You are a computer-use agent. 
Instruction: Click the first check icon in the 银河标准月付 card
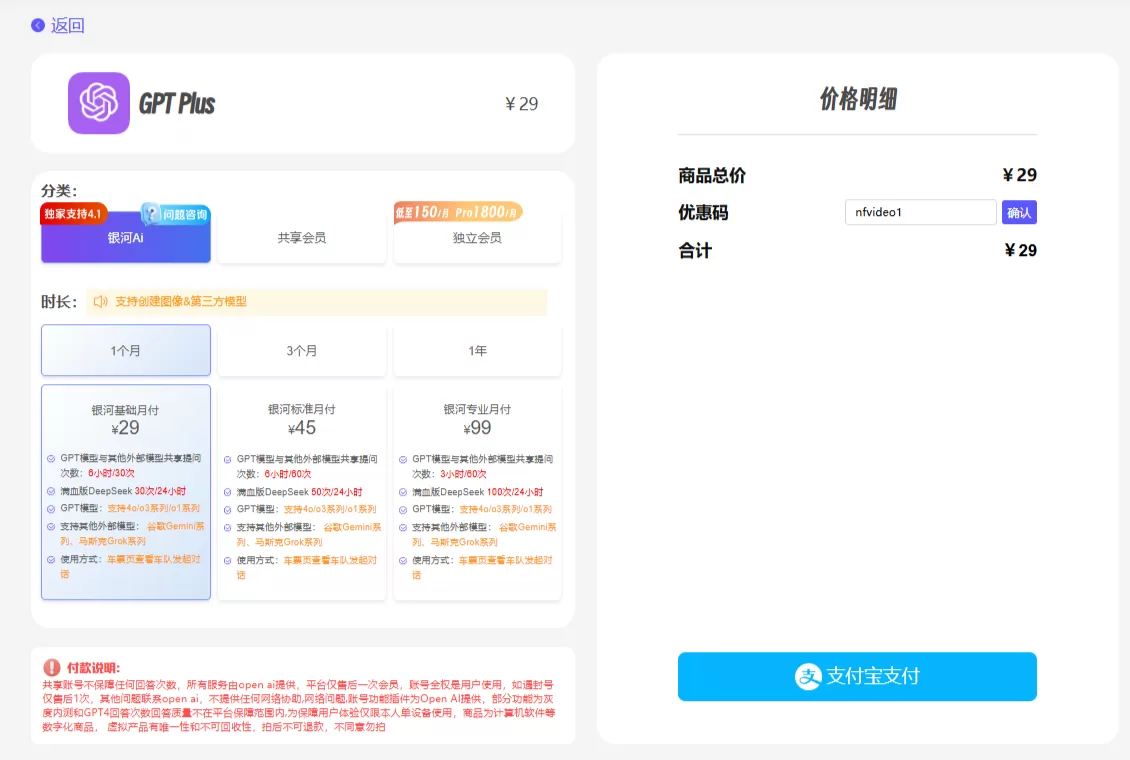point(228,460)
